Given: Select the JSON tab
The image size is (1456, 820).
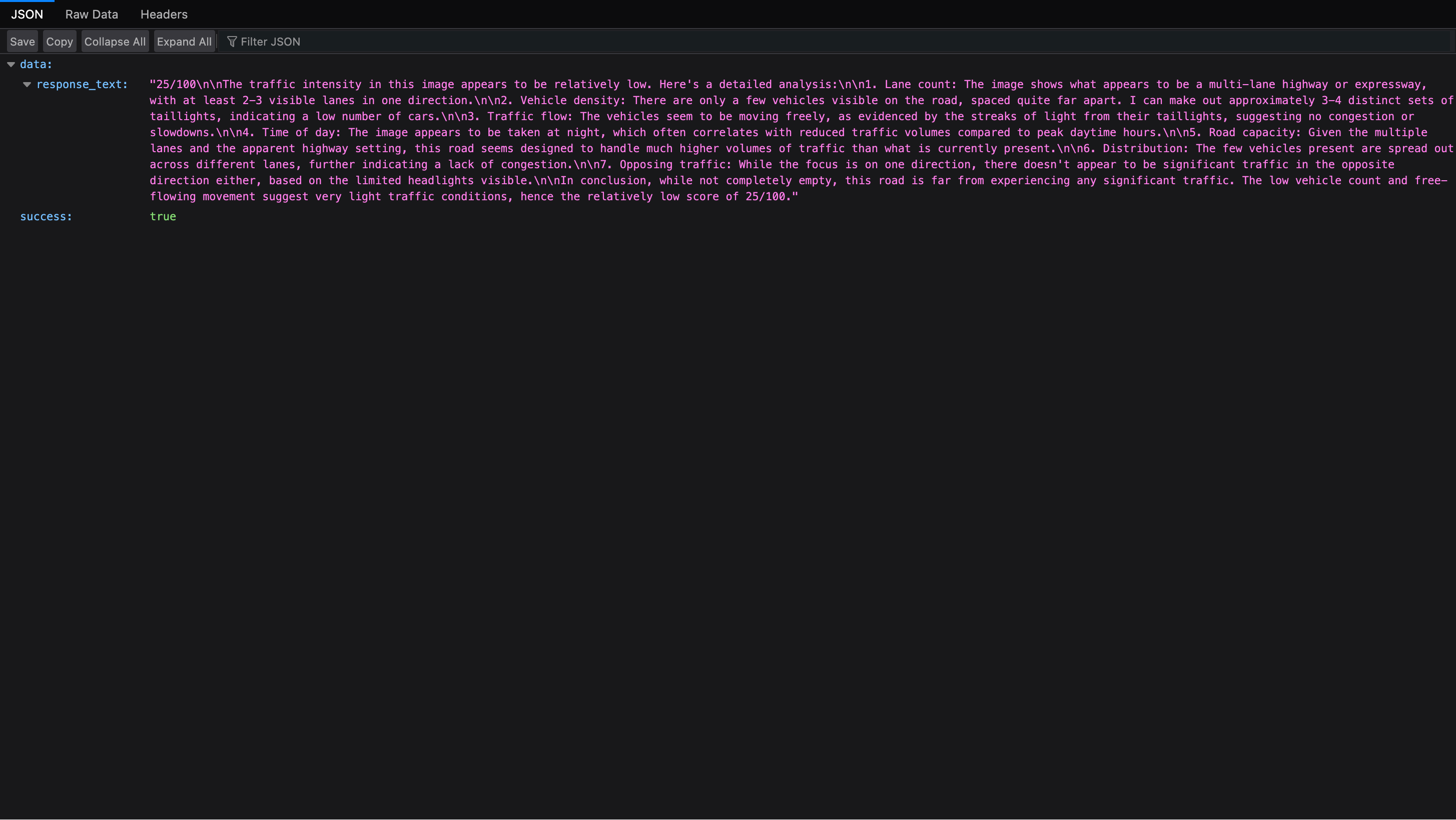Looking at the screenshot, I should [x=27, y=14].
